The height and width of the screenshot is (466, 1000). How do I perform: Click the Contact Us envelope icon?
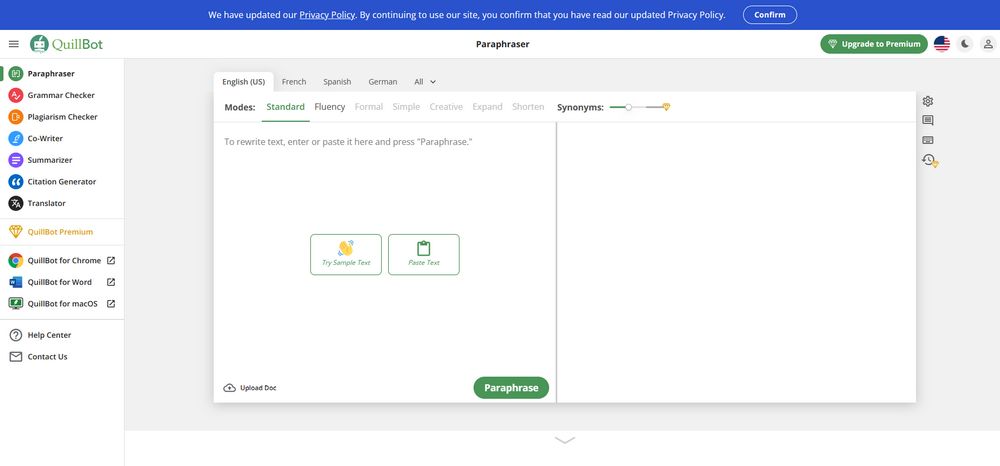click(16, 356)
